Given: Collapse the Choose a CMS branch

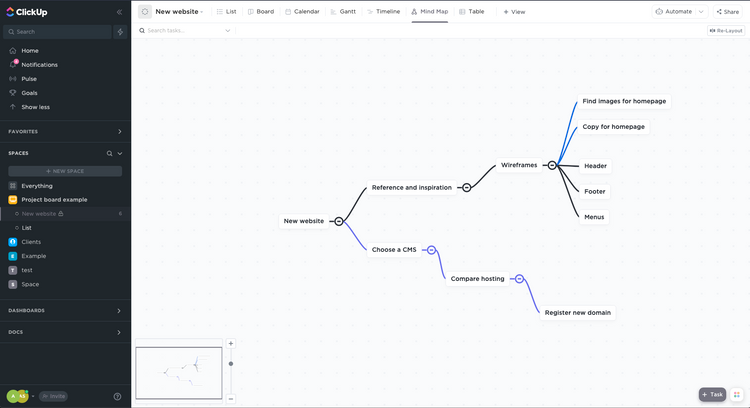Looking at the screenshot, I should 431,250.
